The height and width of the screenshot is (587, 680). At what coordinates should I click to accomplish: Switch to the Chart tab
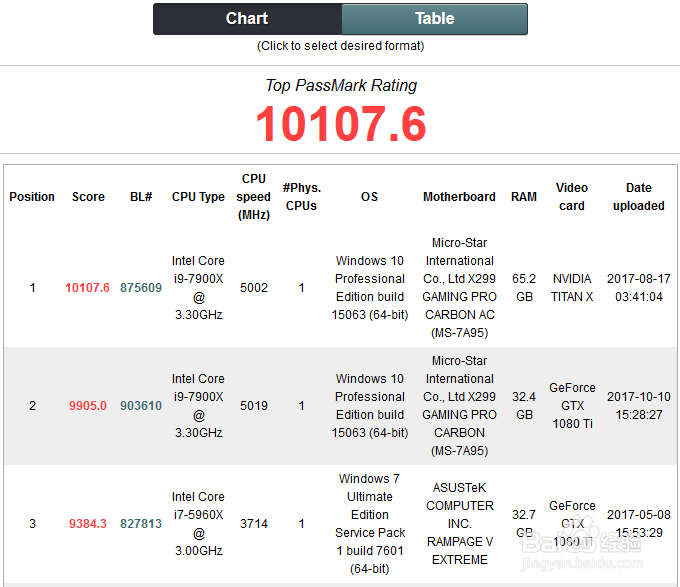coord(247,19)
